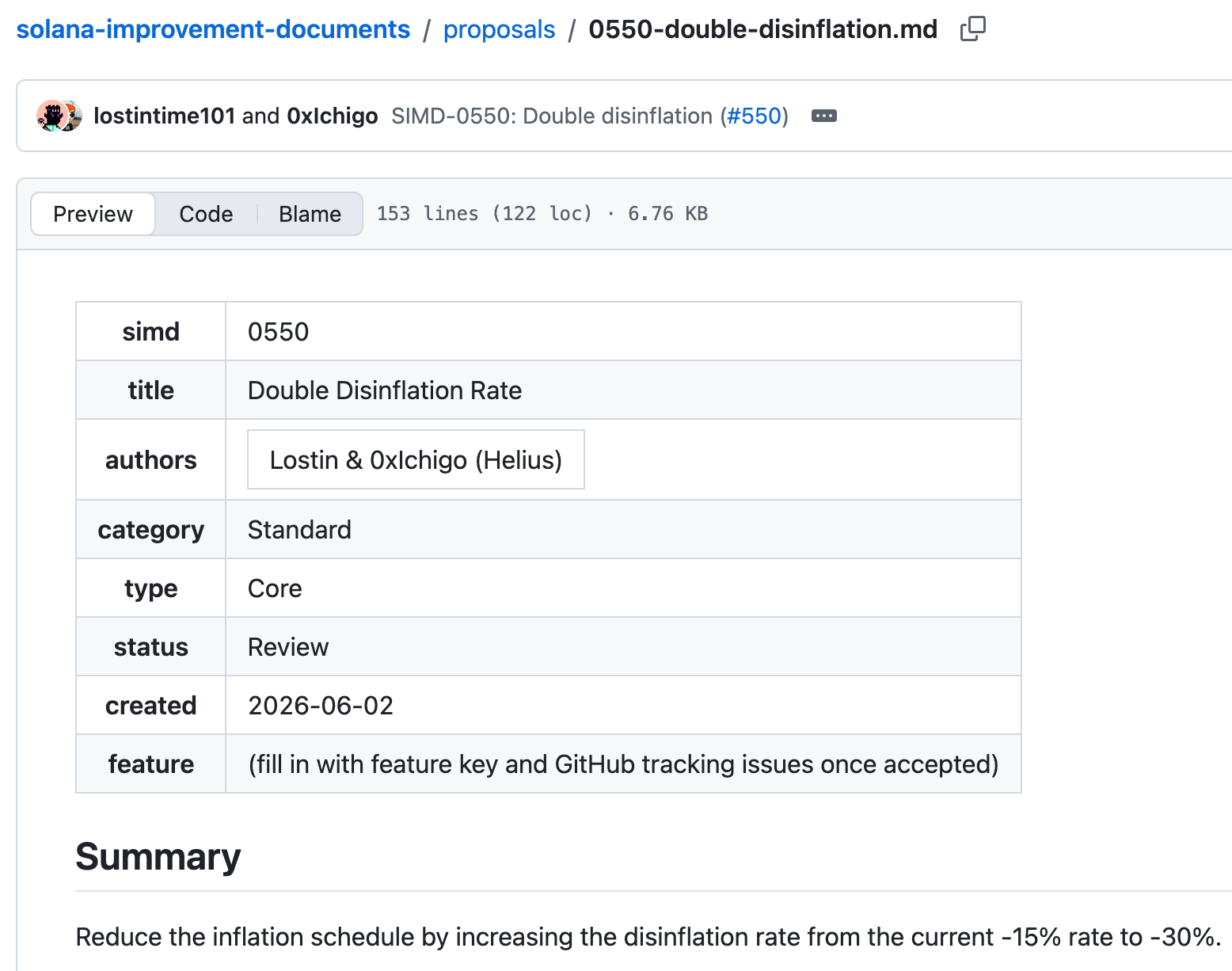Visit the 0xIchigo author profile link

[332, 116]
